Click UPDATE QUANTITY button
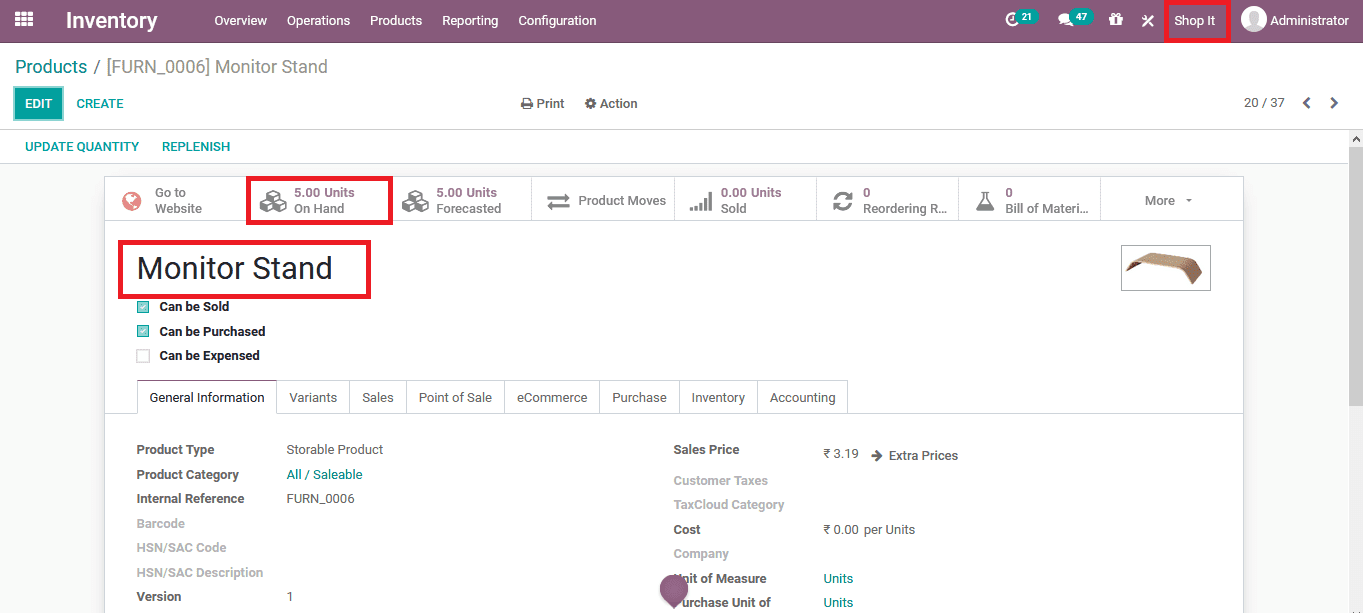The image size is (1363, 613). point(82,146)
